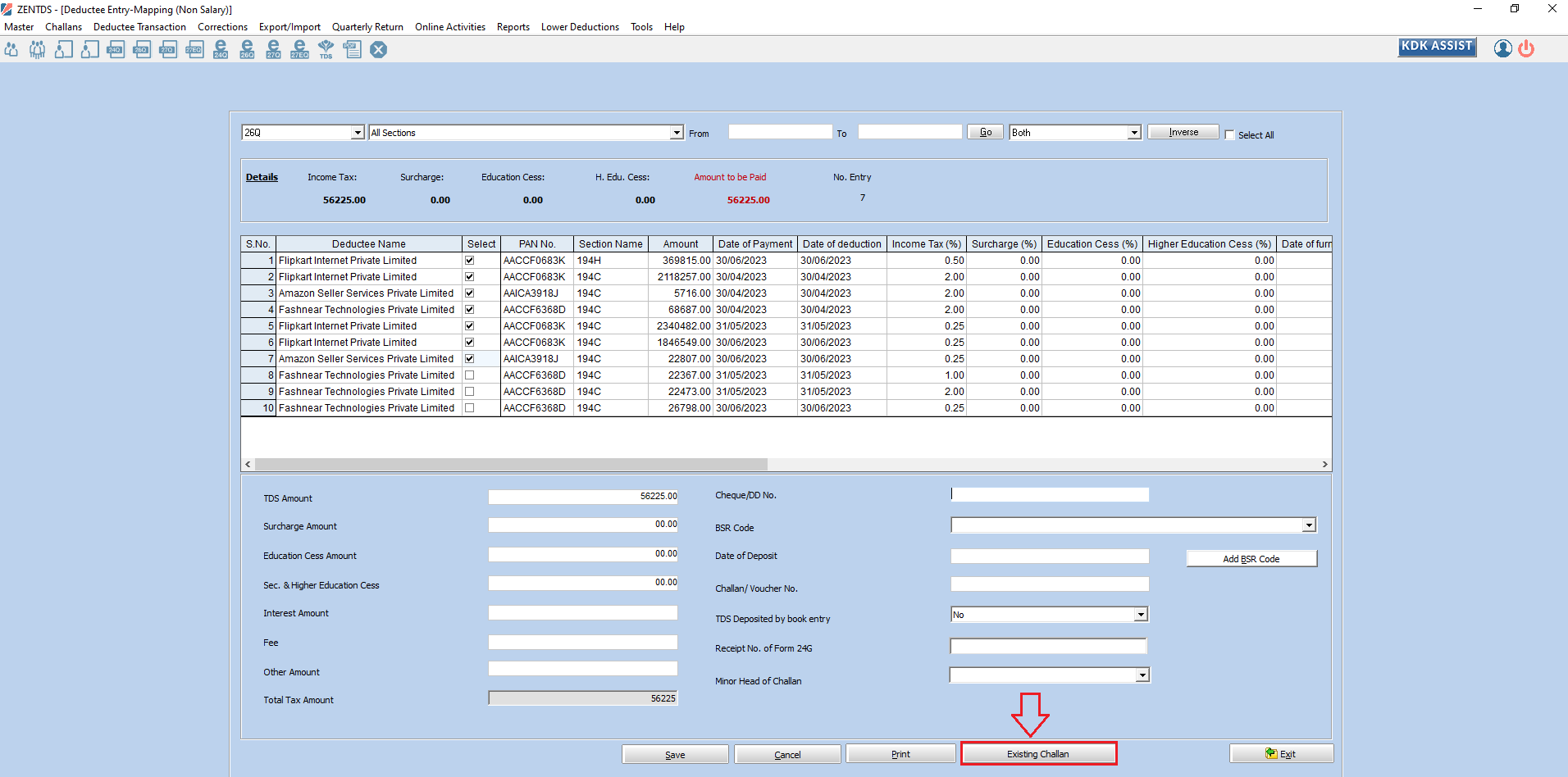Check Select box for Fashnear 22367.00 row
1568x777 pixels.
click(x=469, y=375)
